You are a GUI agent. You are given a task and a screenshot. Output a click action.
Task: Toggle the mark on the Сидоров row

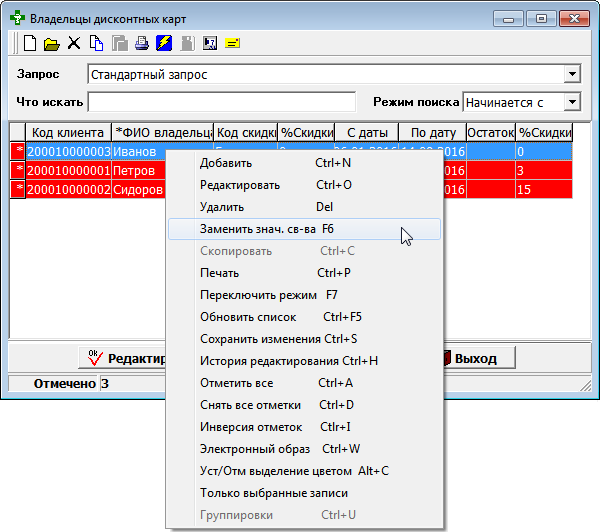[x=17, y=190]
